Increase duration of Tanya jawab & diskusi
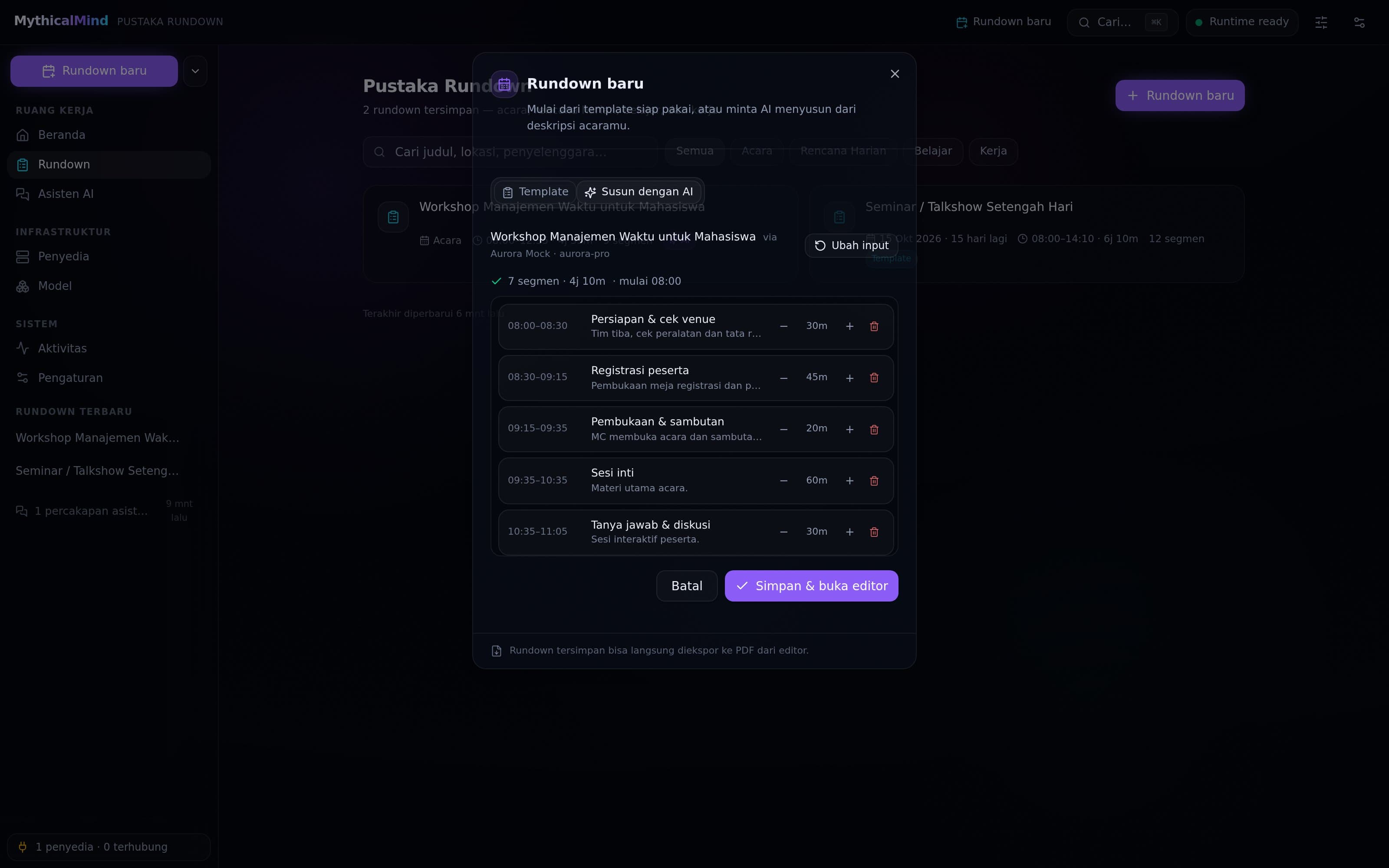Viewport: 1389px width, 868px height. [x=849, y=532]
